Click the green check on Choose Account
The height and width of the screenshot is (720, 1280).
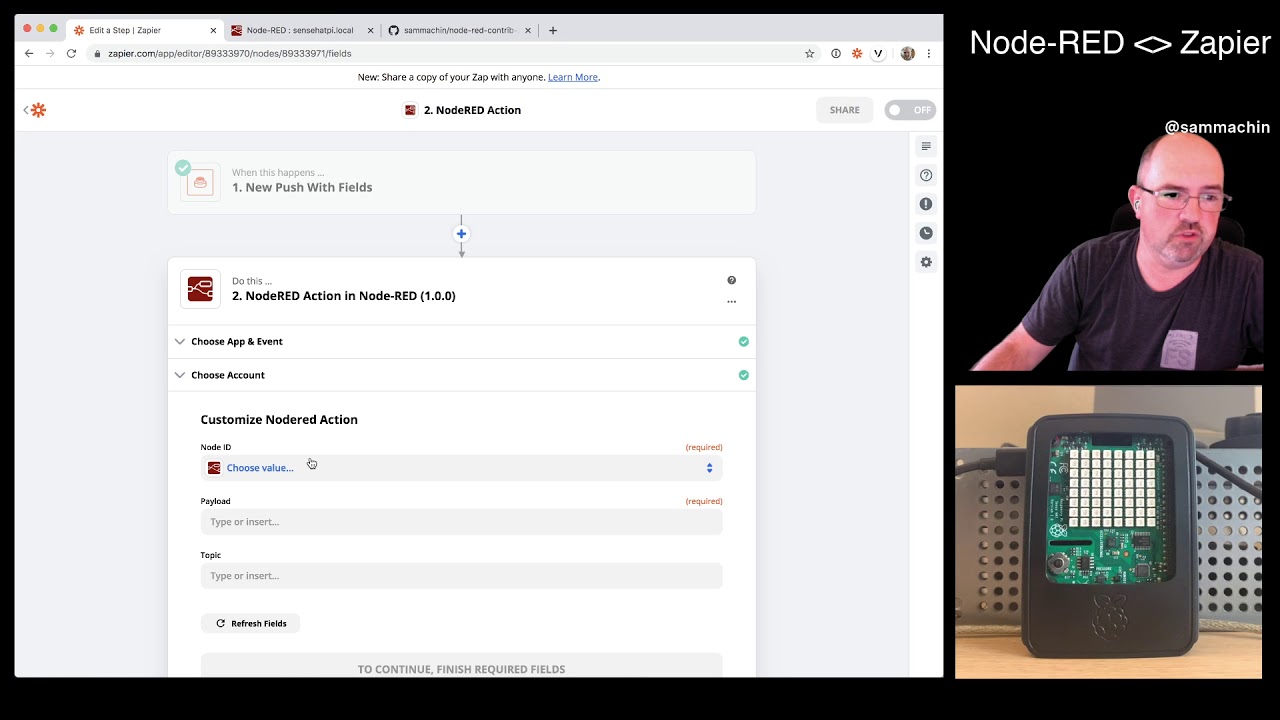[x=743, y=375]
